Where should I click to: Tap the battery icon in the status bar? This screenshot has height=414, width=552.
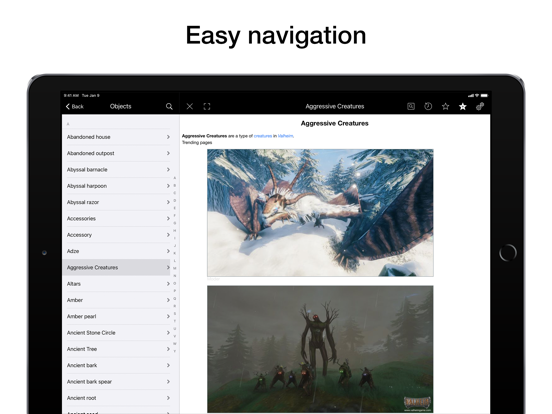coord(484,95)
